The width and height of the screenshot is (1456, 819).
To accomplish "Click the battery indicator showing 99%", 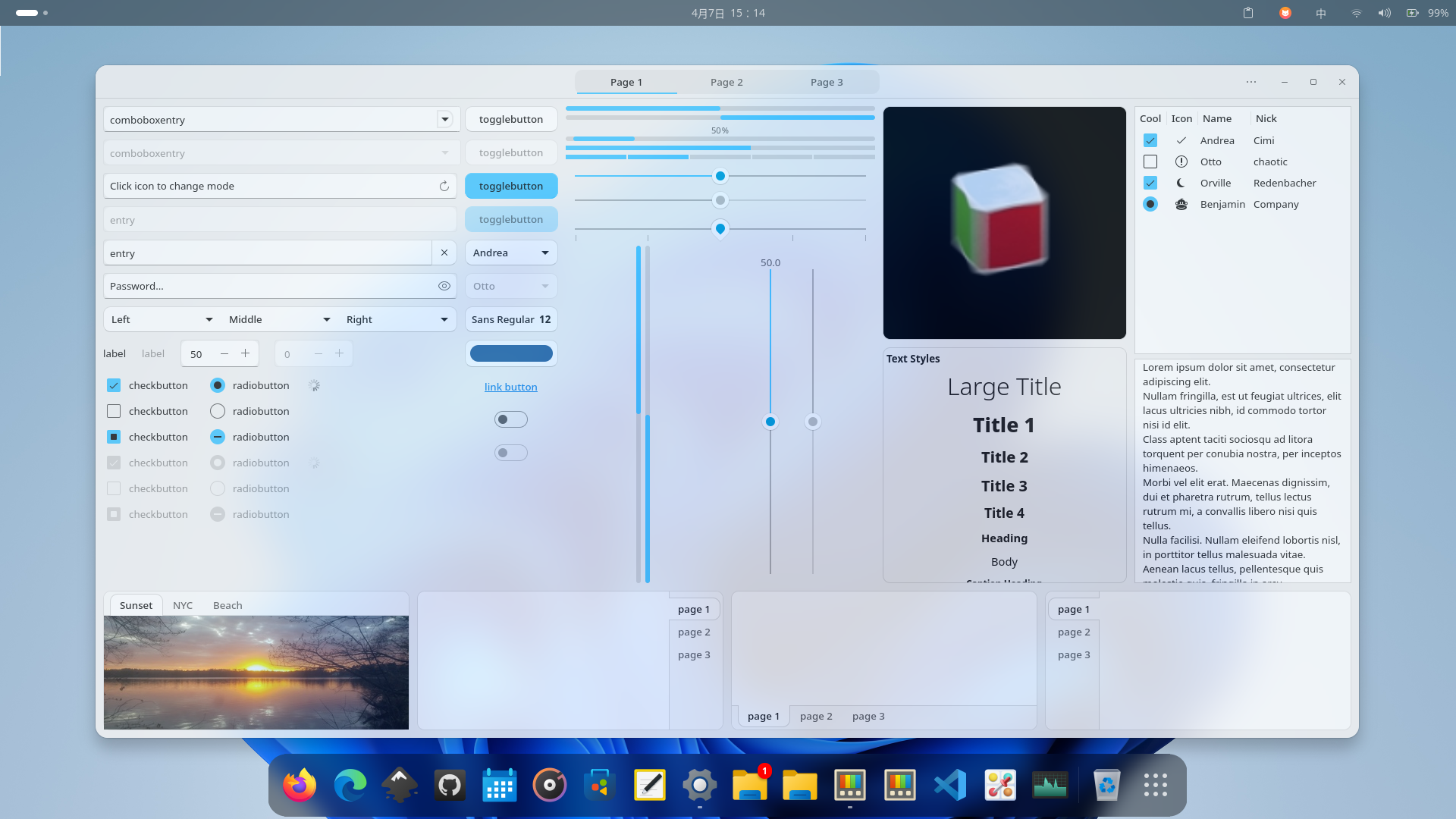I will (x=1427, y=13).
